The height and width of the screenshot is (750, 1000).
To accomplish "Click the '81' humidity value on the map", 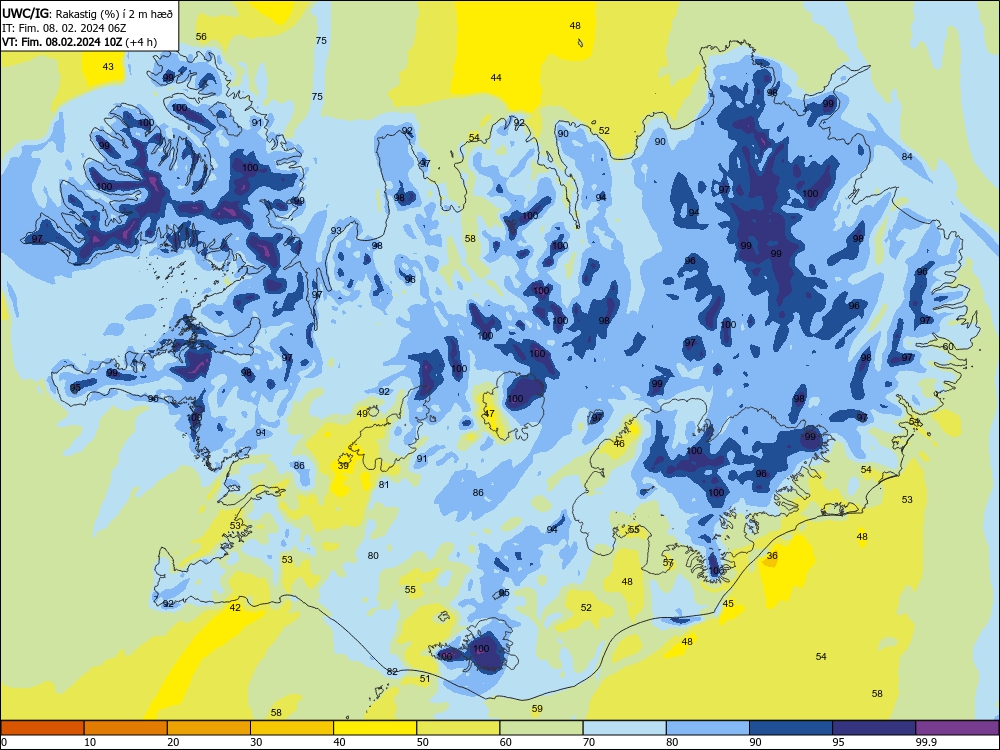I will [x=384, y=484].
